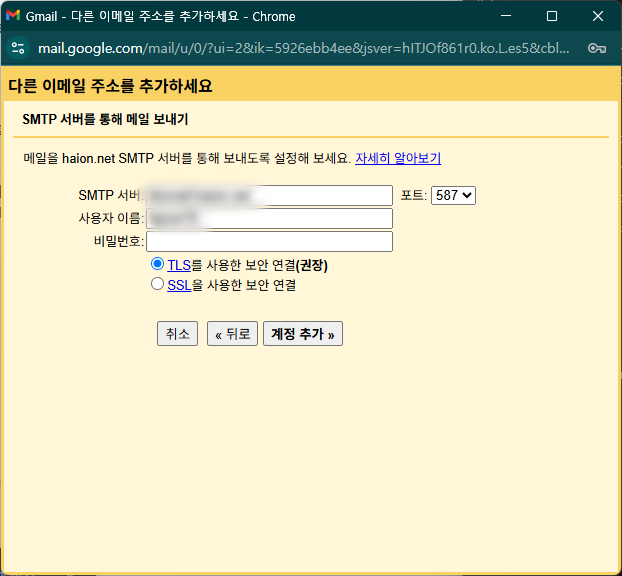Click the 비밀번호 password field
The image size is (622, 576).
269,241
